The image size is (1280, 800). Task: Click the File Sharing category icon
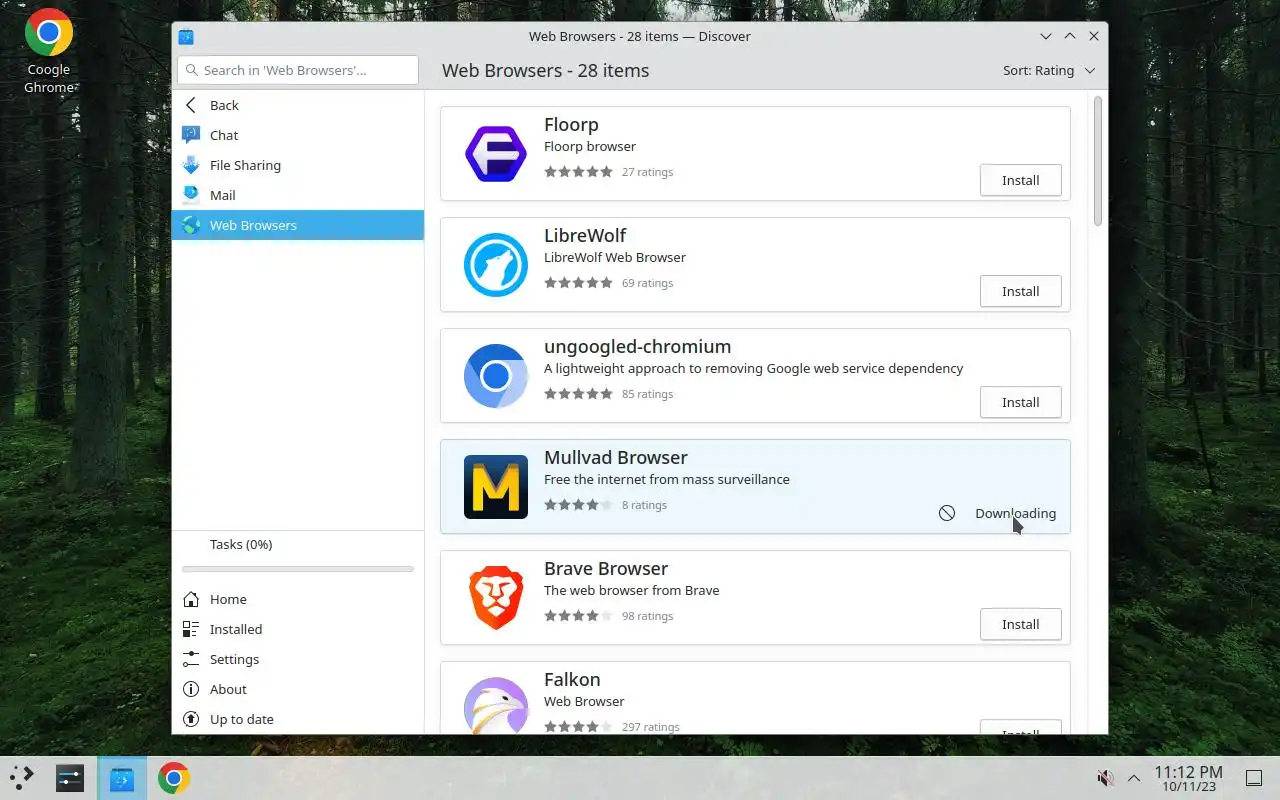(191, 165)
